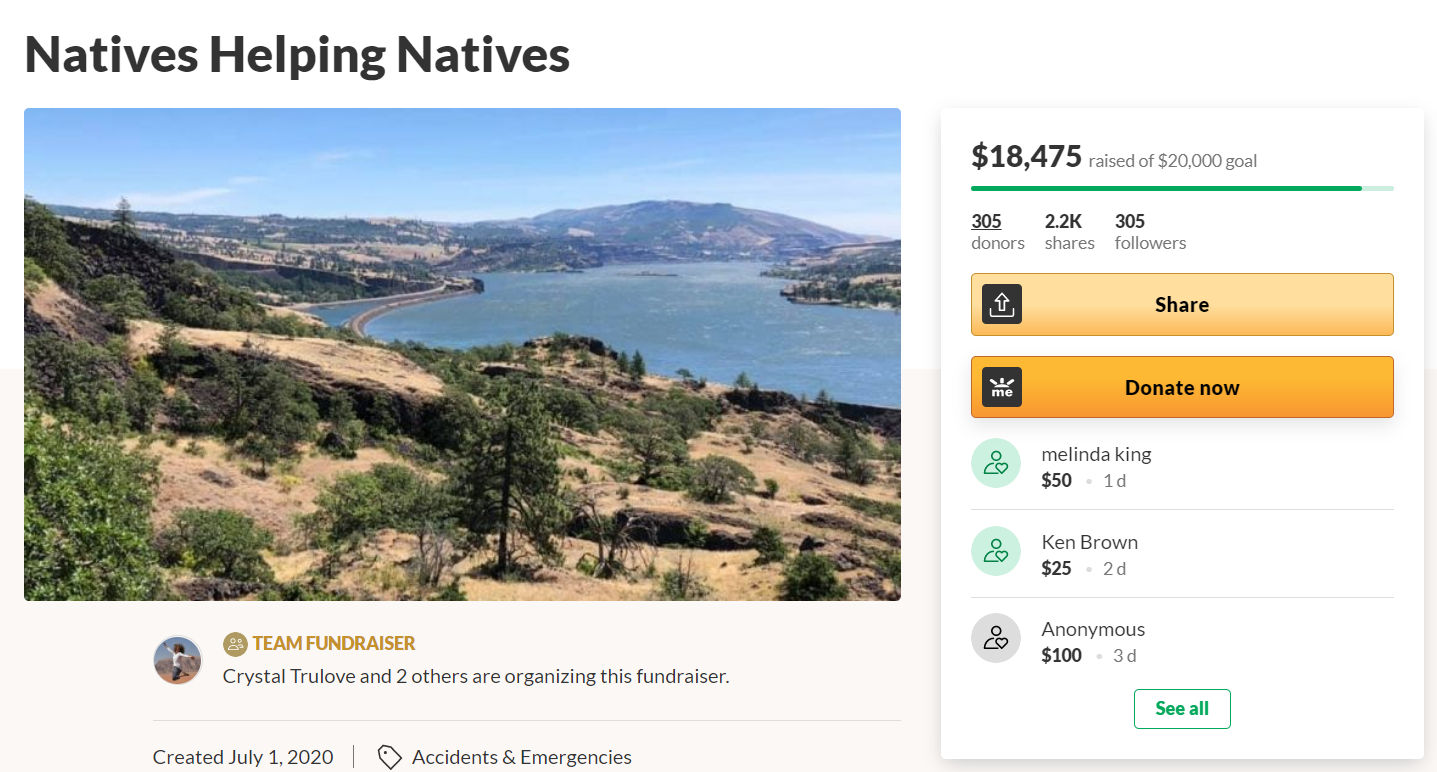Viewport: 1437px width, 772px height.
Task: Open the Accidents & Emergencies category
Action: tap(521, 757)
